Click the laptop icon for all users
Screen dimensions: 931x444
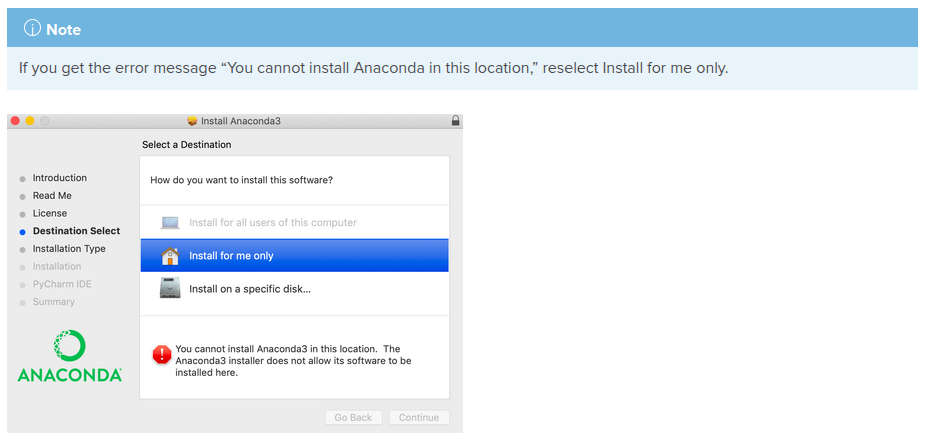(170, 223)
